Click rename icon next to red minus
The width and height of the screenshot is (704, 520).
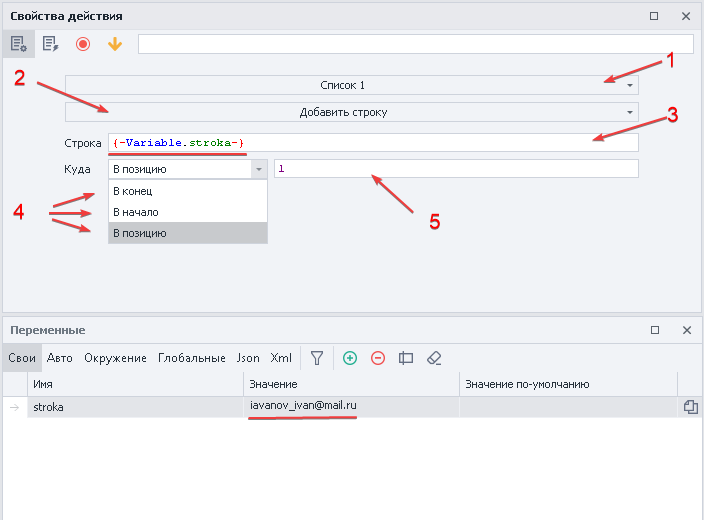tap(406, 358)
